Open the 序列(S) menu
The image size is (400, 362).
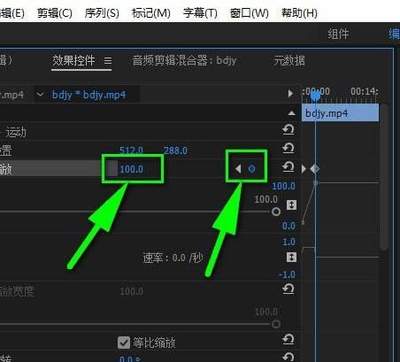click(102, 13)
